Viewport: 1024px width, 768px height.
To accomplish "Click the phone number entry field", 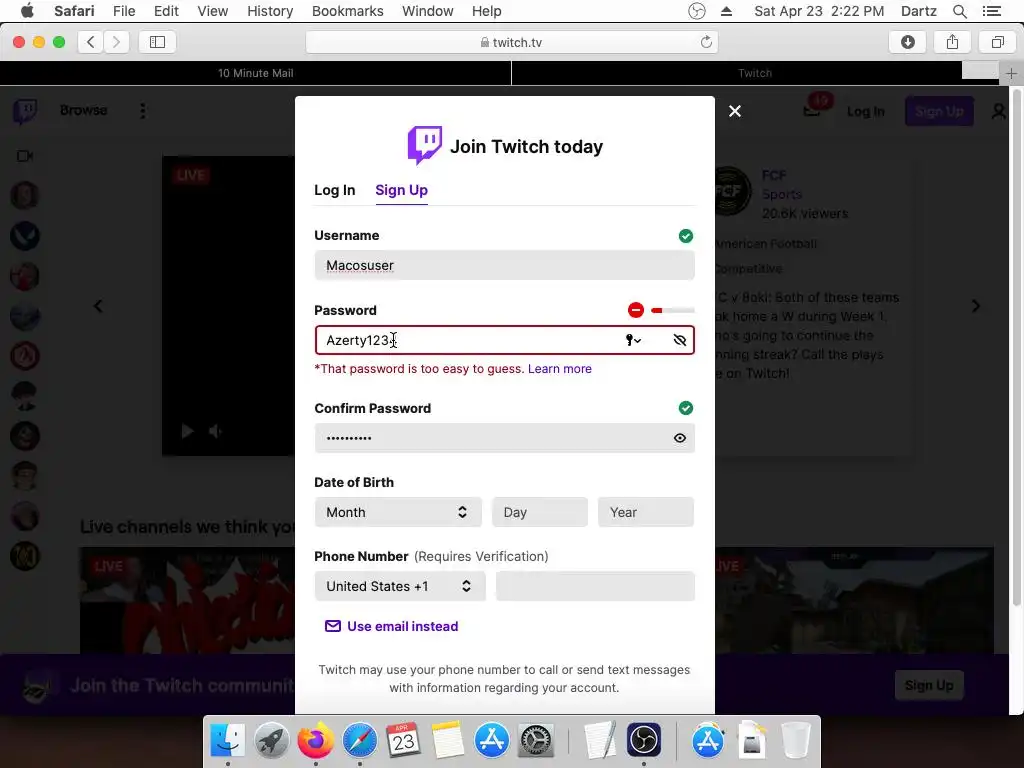I will coord(595,586).
